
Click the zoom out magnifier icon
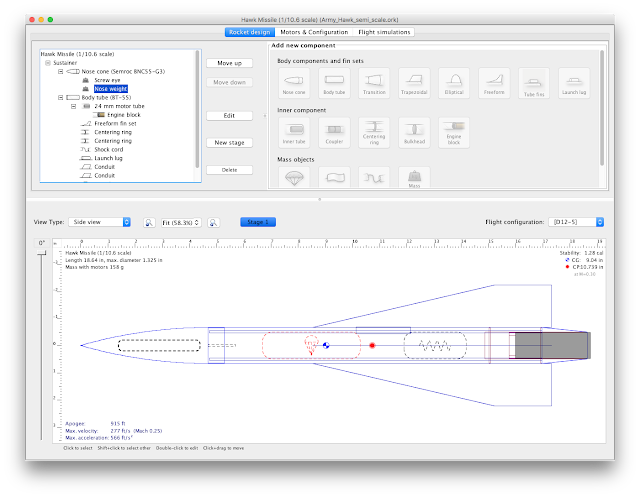coord(149,222)
